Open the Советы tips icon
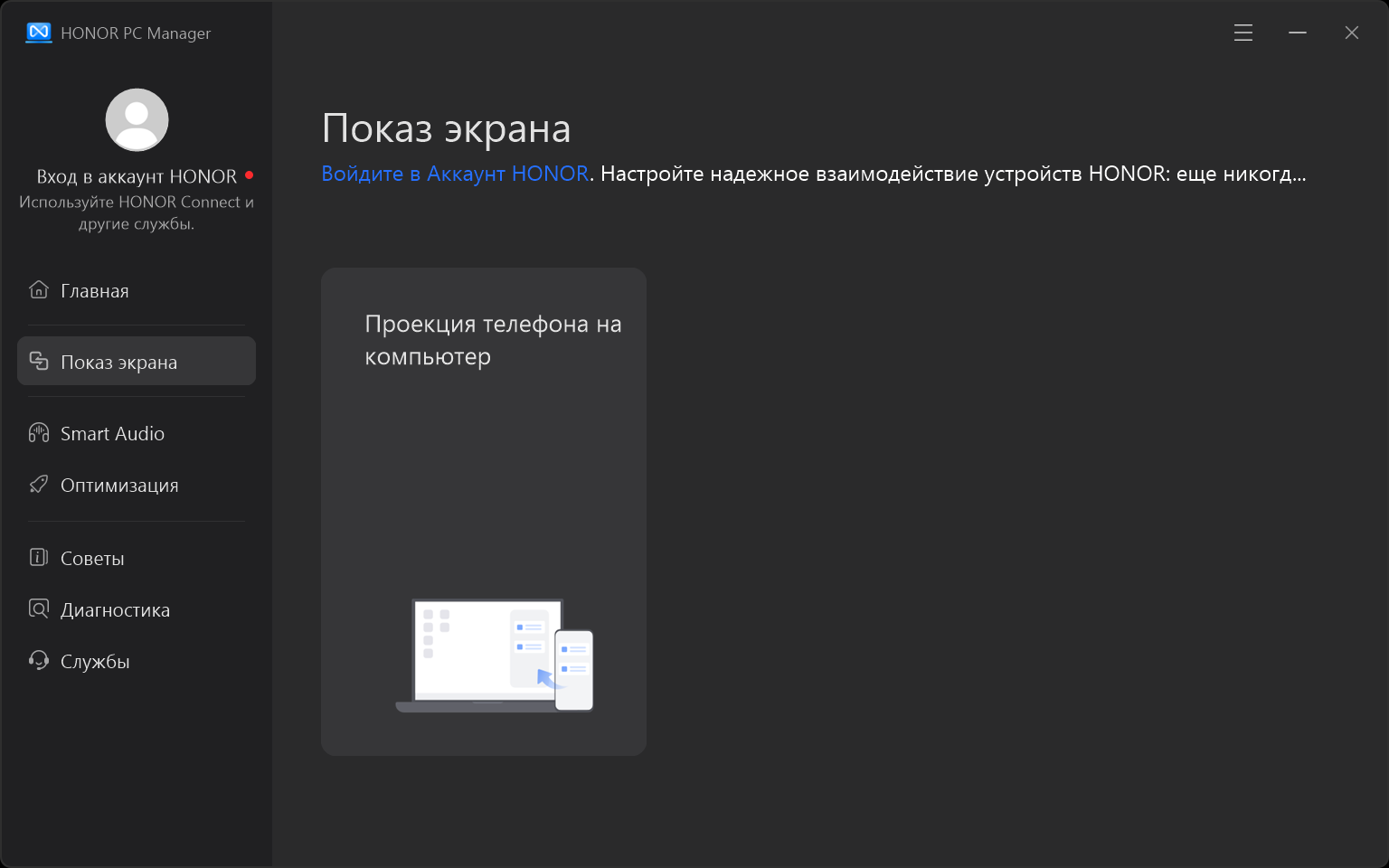 39,558
